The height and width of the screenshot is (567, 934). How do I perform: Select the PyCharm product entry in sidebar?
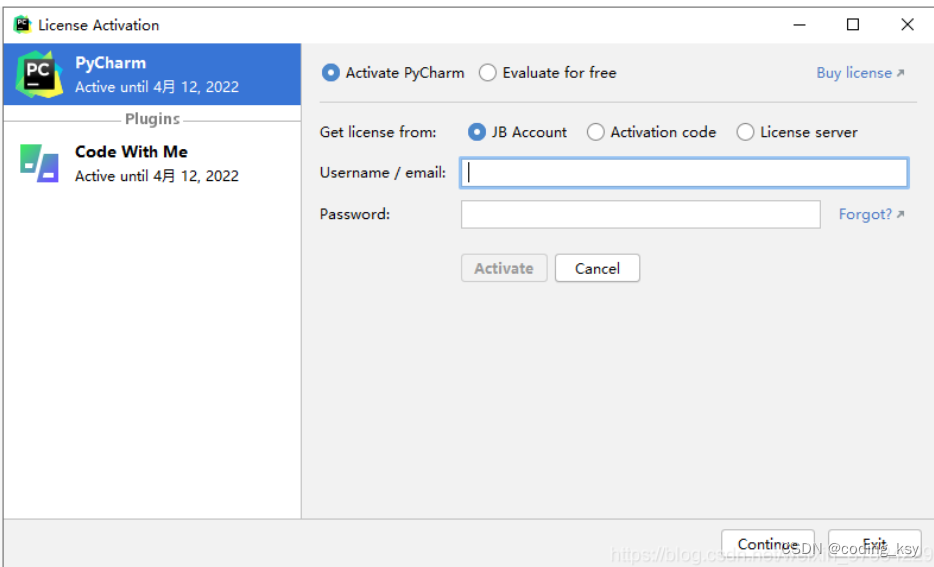pos(152,74)
